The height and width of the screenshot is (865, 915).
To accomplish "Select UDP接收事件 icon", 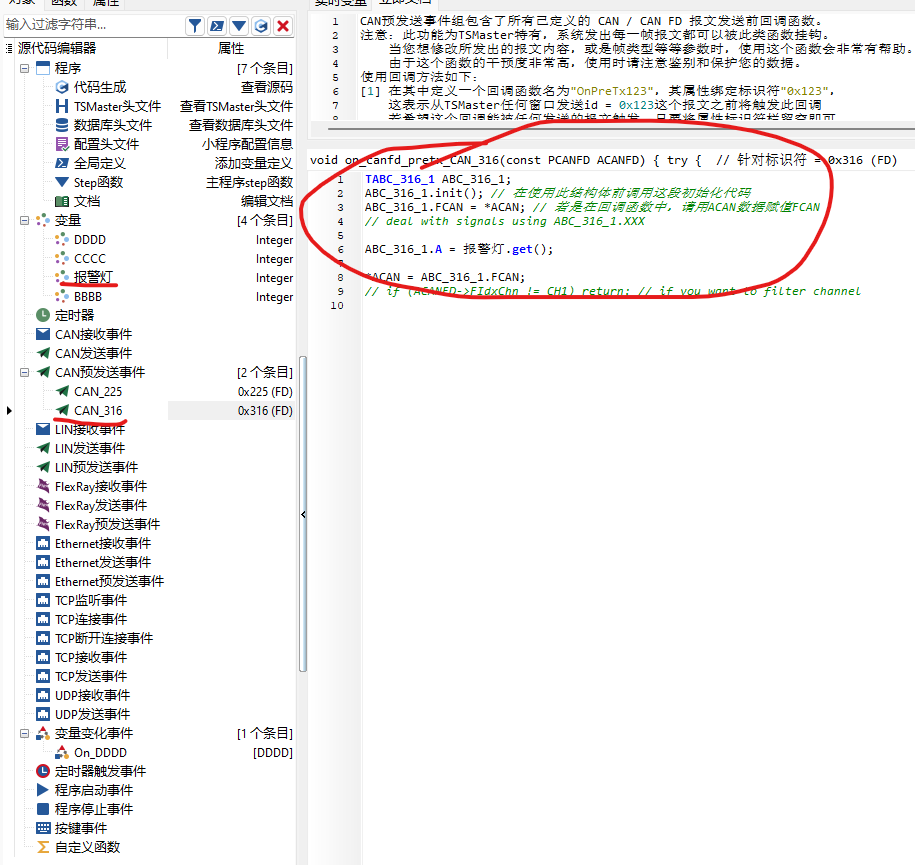I will (x=43, y=696).
